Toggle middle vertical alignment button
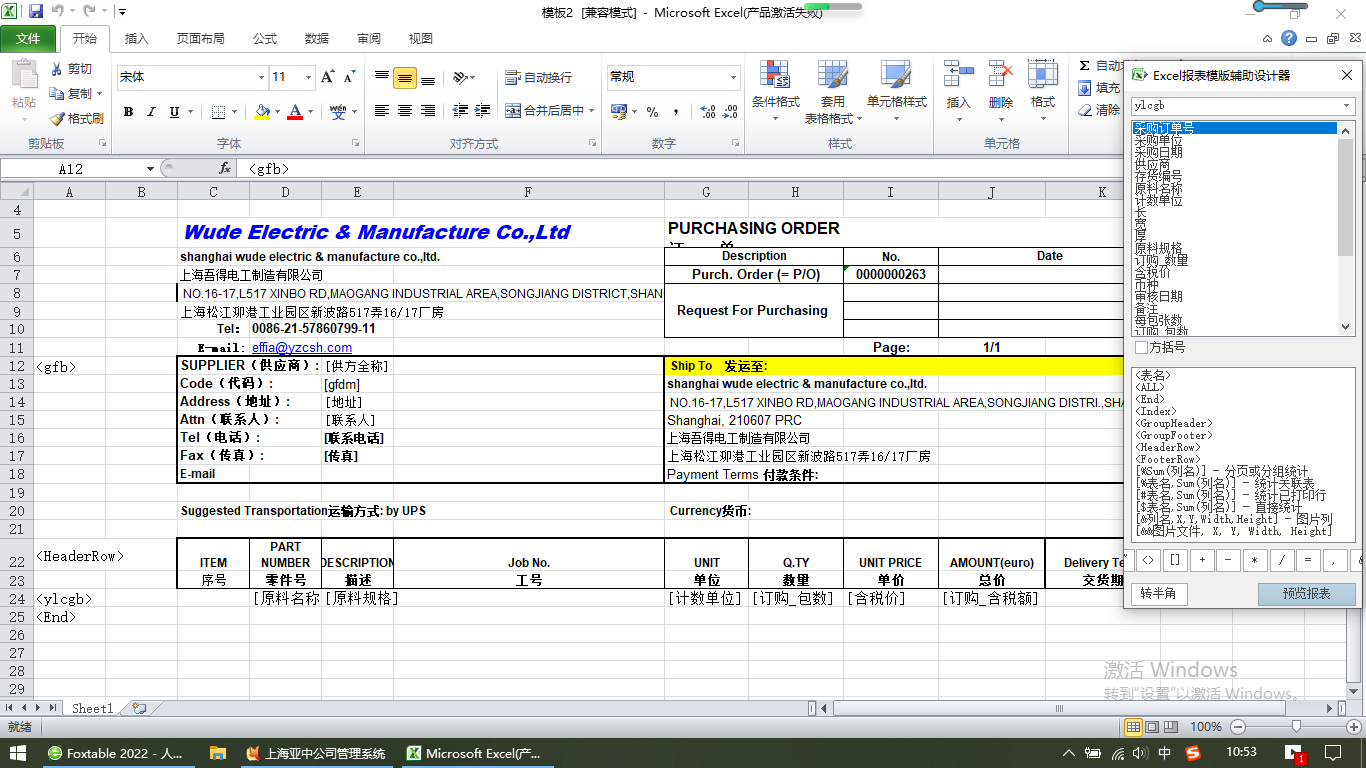This screenshot has height=768, width=1366. point(405,77)
